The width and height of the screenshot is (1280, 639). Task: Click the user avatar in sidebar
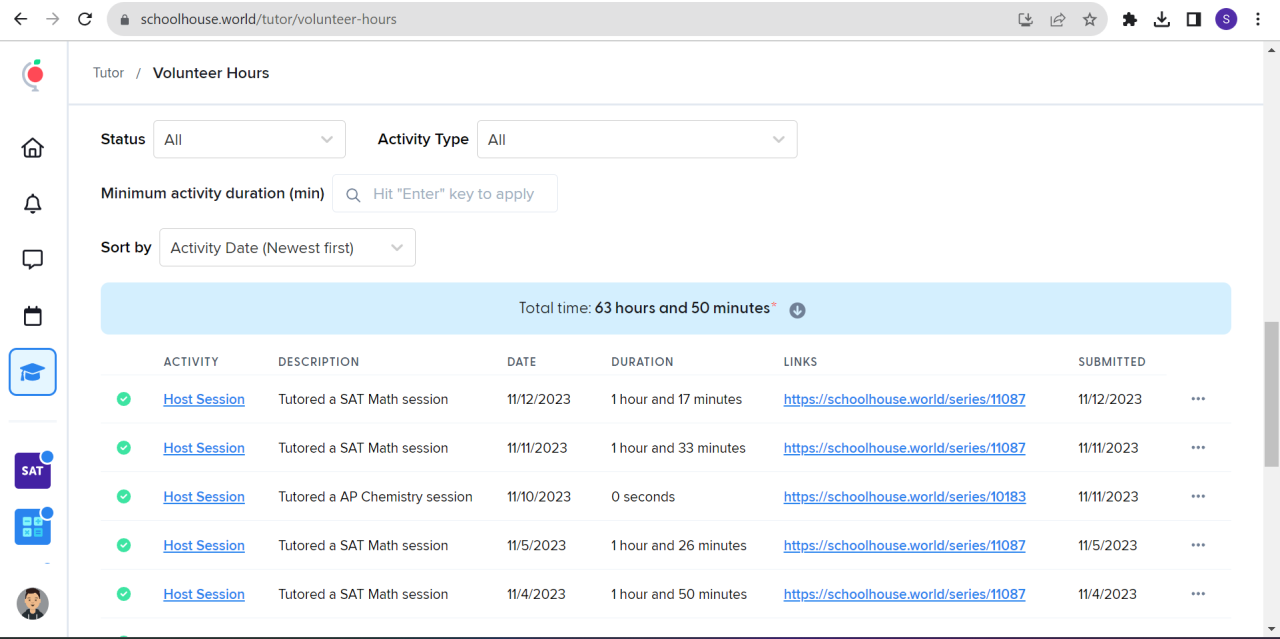click(33, 603)
